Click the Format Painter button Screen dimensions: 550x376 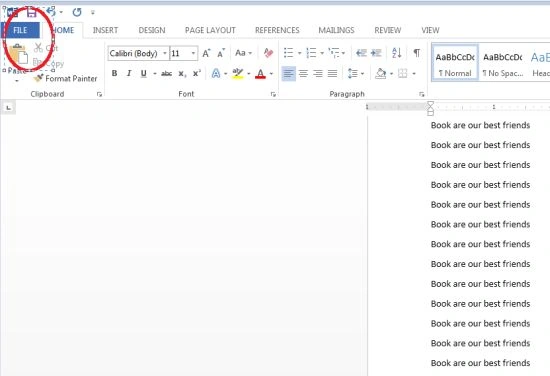[66, 78]
